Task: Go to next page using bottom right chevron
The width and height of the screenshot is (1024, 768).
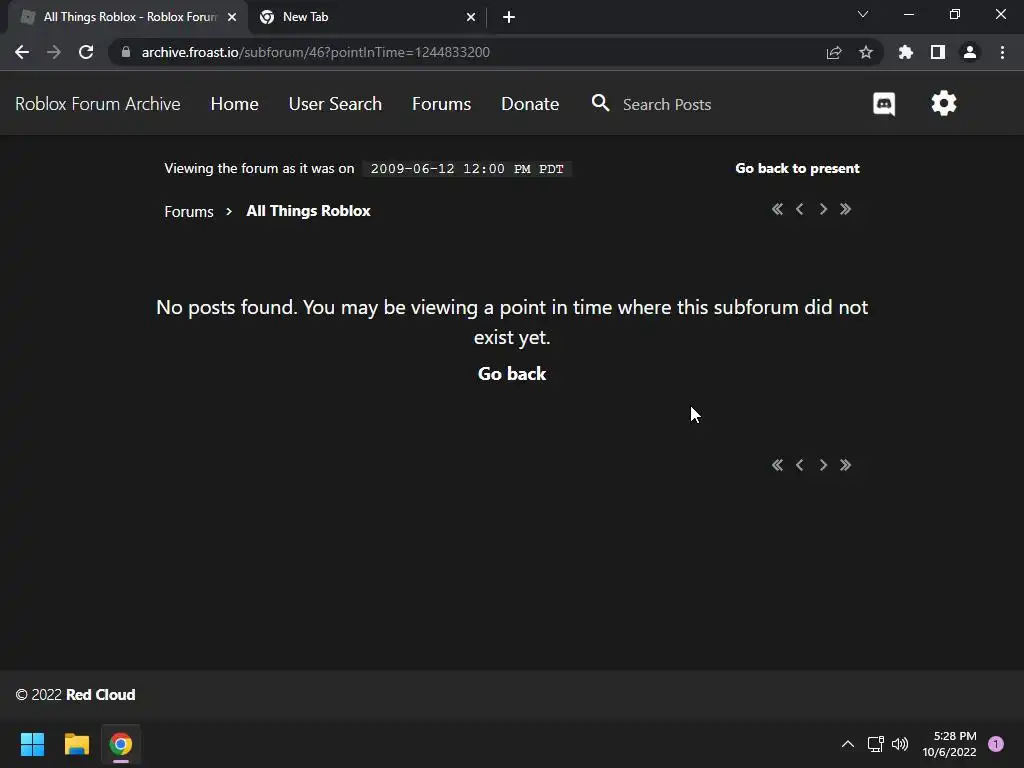Action: tap(823, 465)
